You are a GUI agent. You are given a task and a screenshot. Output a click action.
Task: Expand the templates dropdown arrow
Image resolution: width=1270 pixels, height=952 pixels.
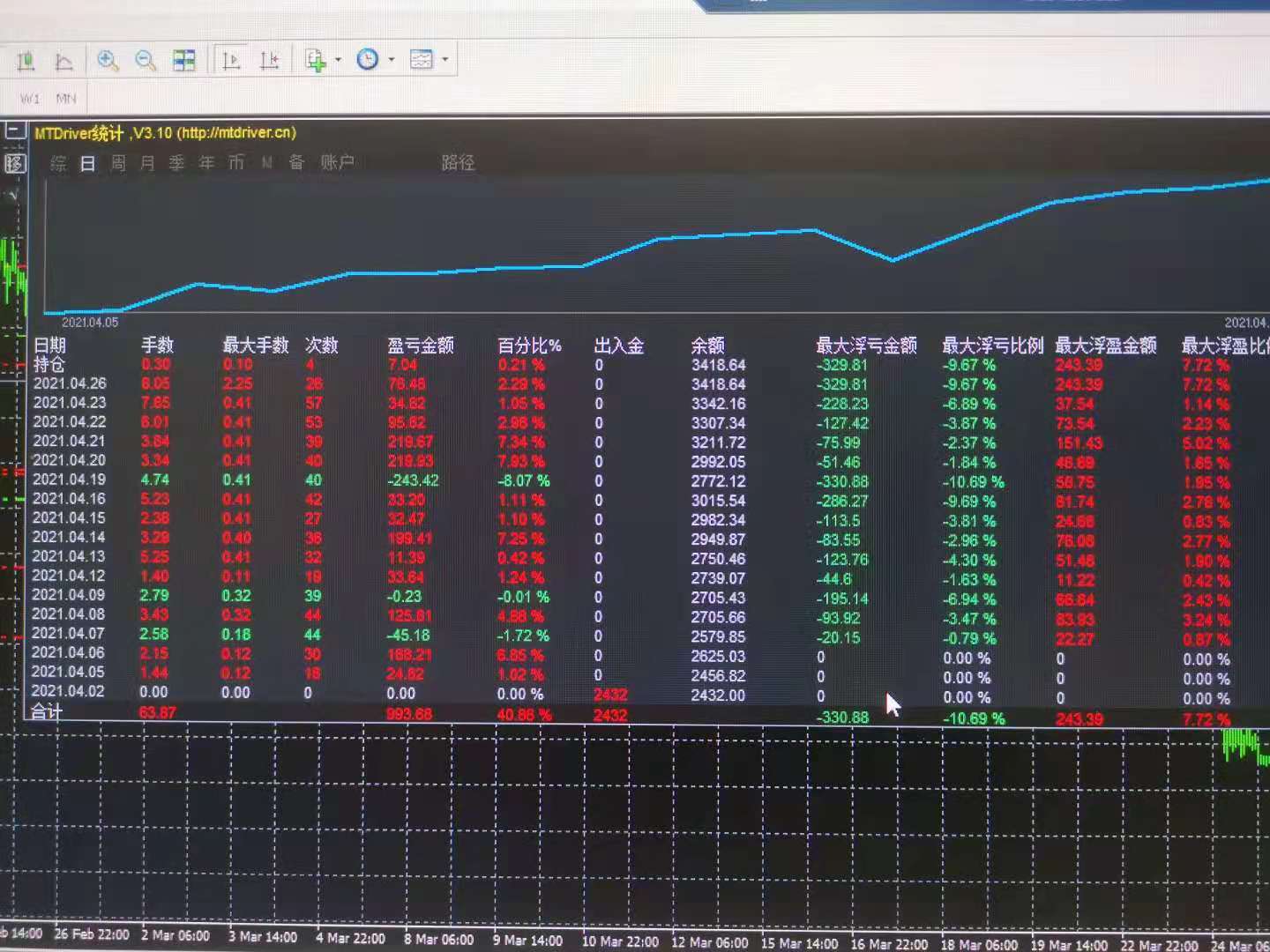pos(444,60)
